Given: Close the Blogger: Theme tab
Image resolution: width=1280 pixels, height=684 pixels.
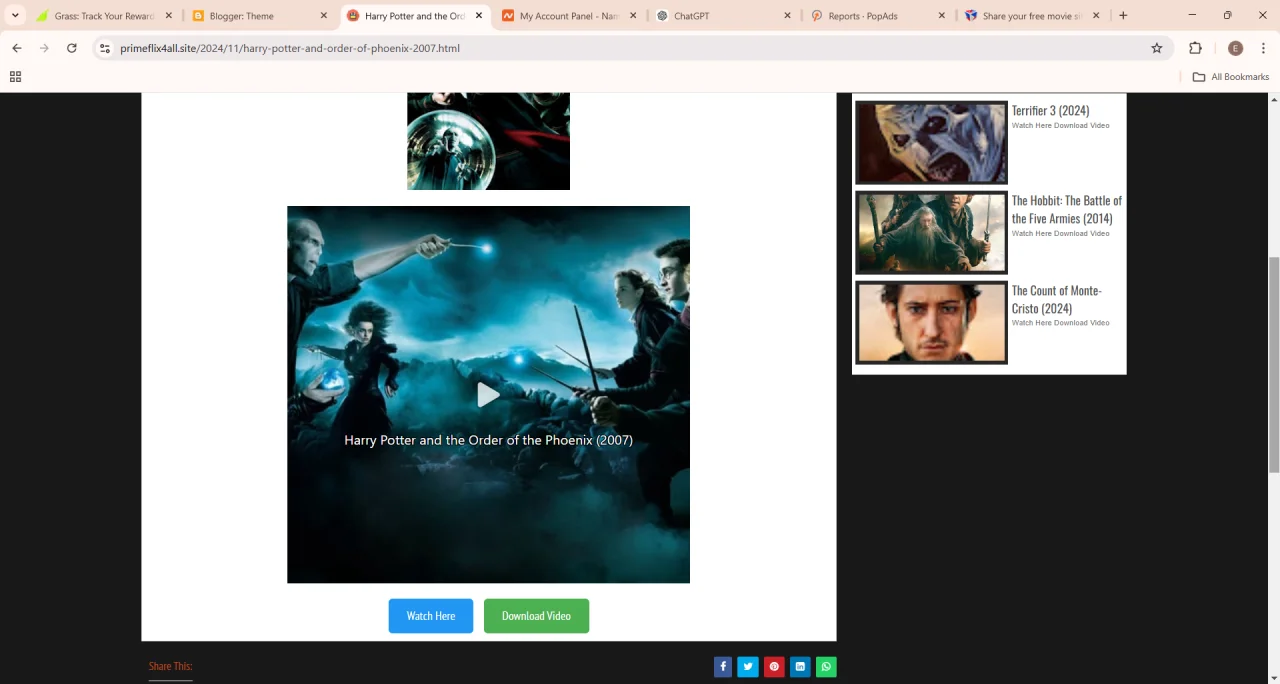Looking at the screenshot, I should [x=324, y=16].
